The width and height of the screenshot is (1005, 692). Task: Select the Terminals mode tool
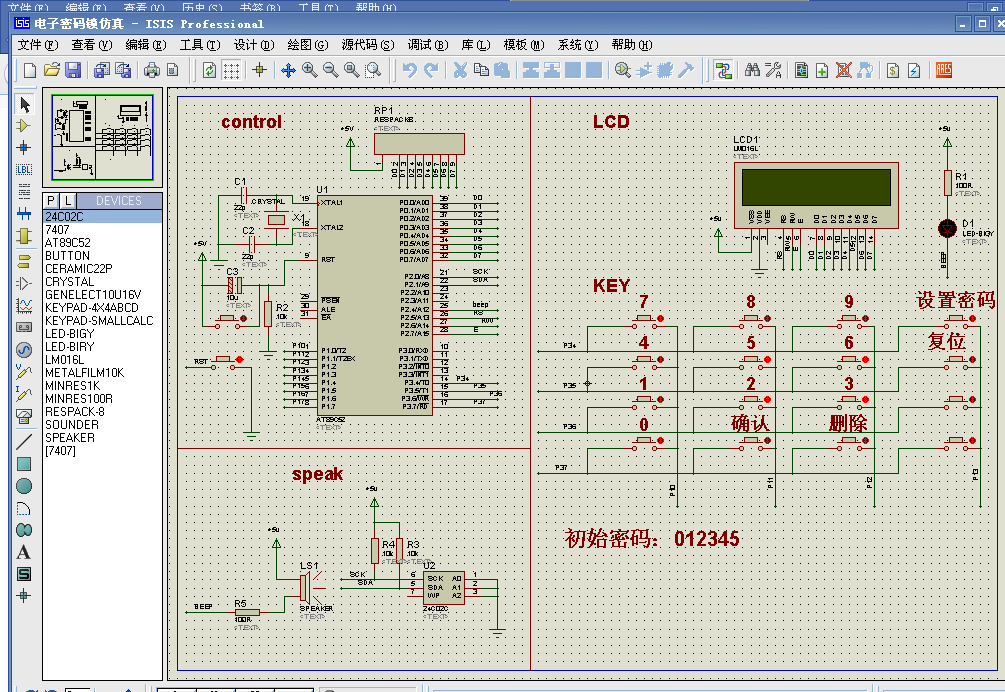point(24,261)
